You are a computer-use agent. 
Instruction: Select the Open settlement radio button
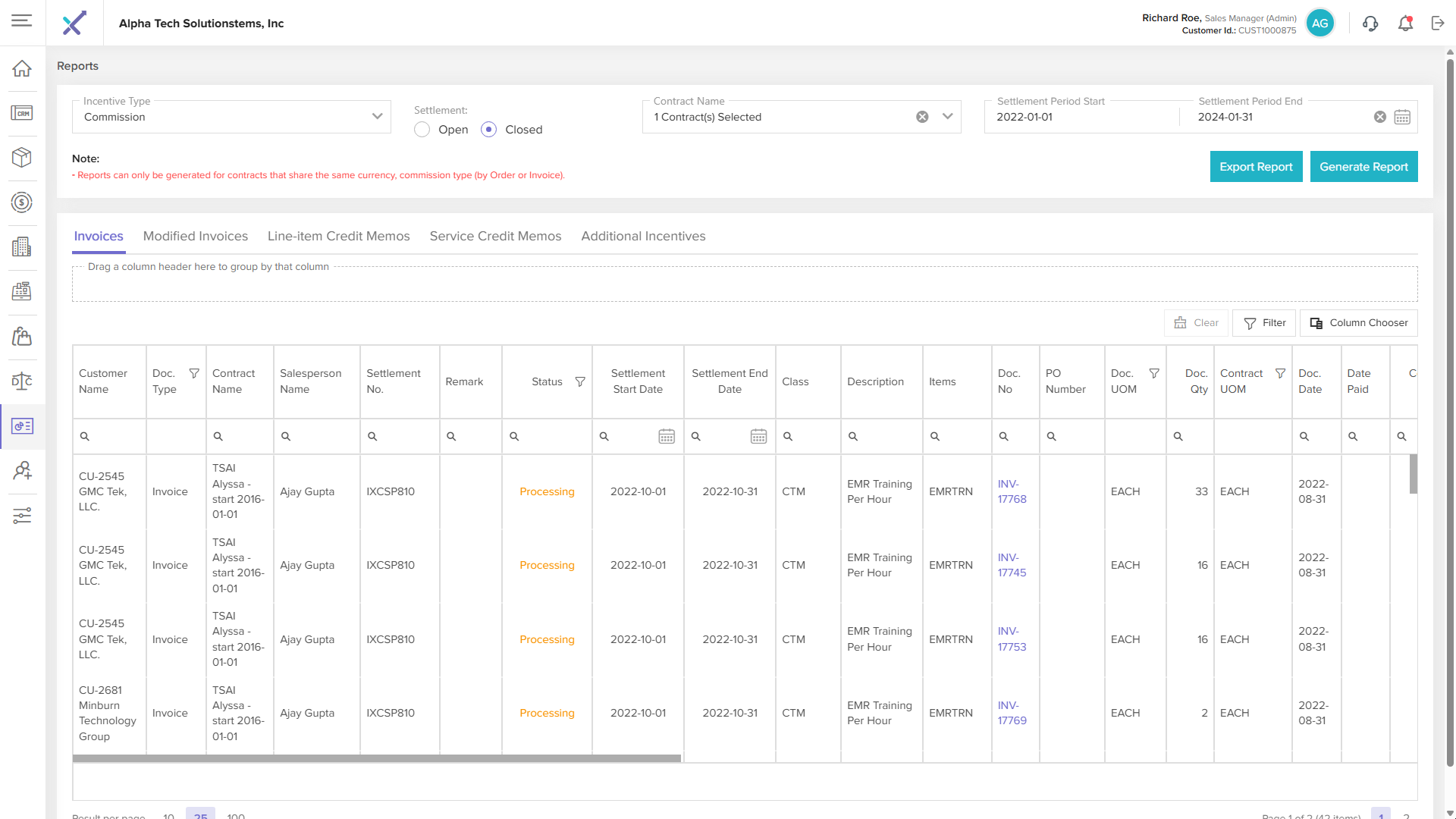(x=422, y=130)
